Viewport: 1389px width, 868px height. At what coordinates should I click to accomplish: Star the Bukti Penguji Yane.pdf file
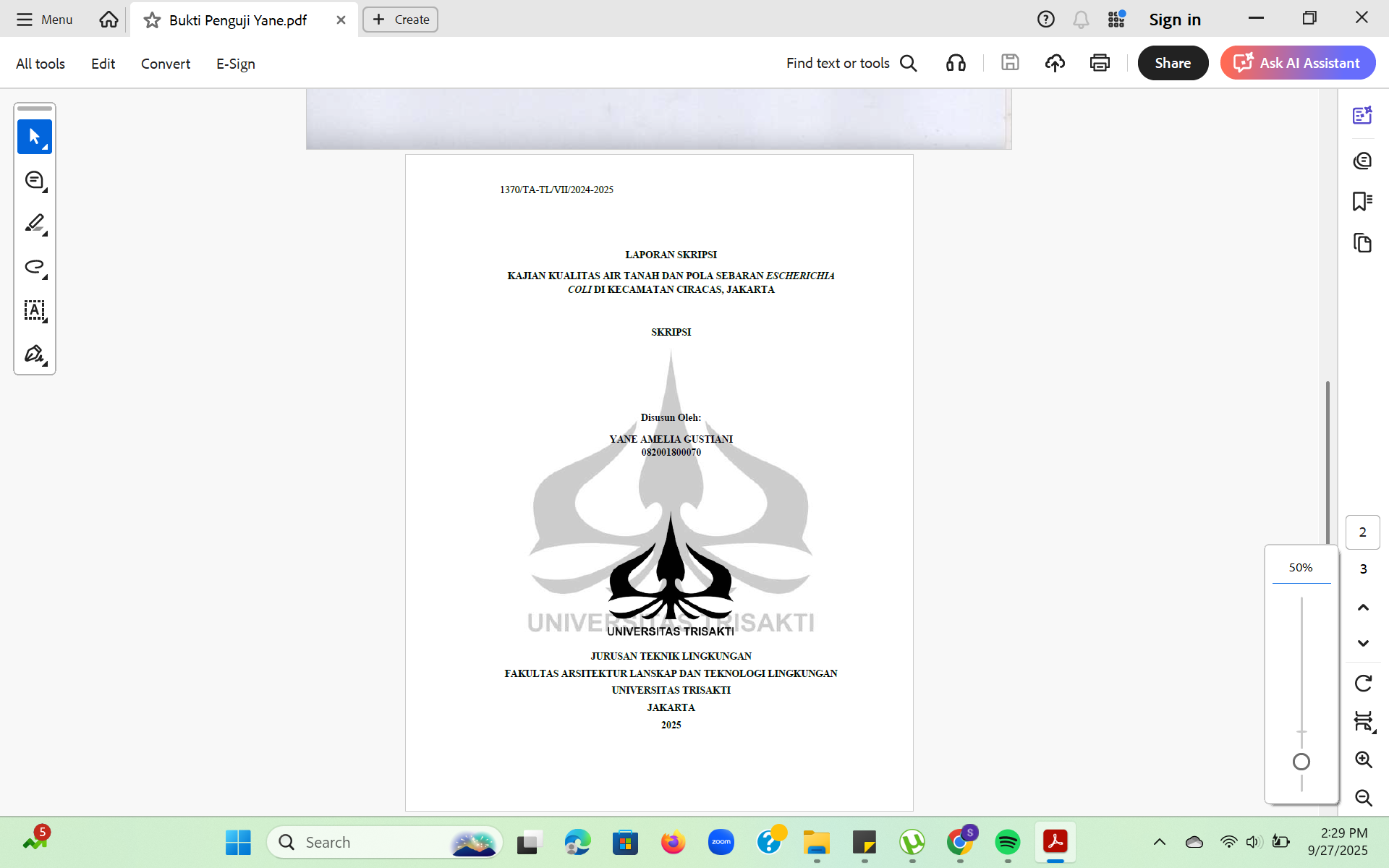coord(152,20)
